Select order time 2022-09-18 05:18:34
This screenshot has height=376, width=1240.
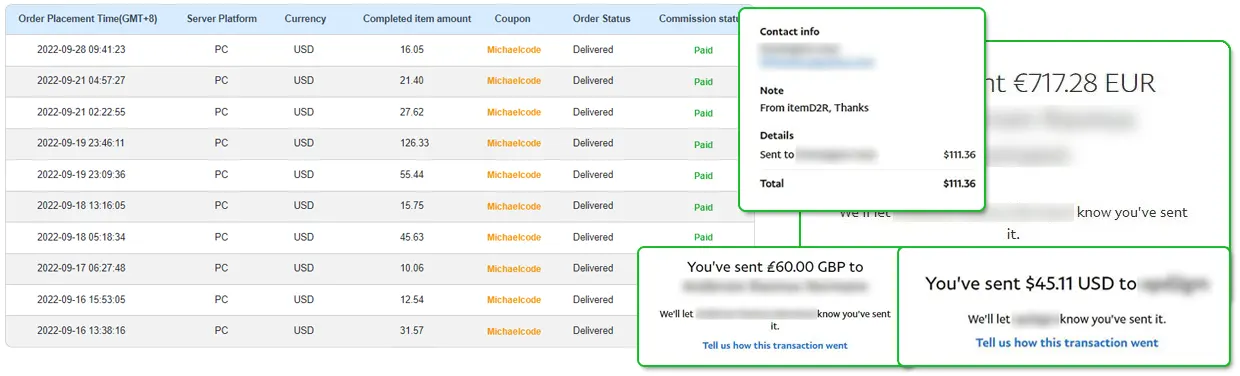coord(81,237)
